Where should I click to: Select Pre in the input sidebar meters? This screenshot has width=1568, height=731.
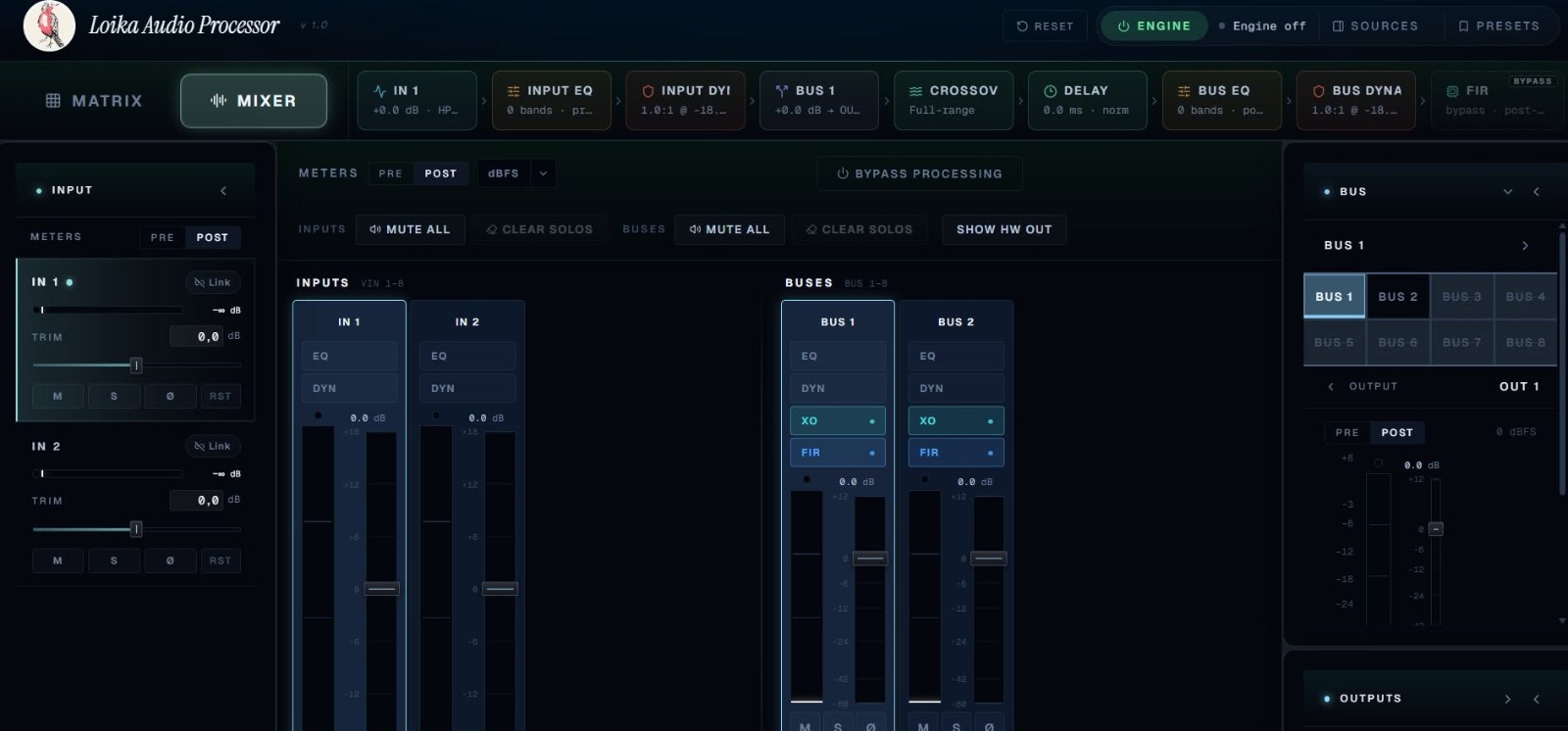[x=163, y=237]
